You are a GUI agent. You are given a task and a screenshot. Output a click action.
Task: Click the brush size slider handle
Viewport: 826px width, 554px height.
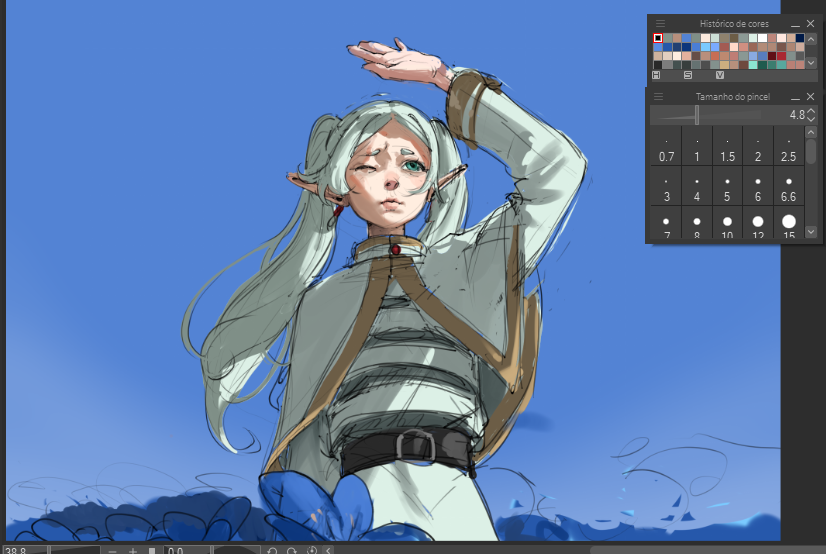(697, 115)
